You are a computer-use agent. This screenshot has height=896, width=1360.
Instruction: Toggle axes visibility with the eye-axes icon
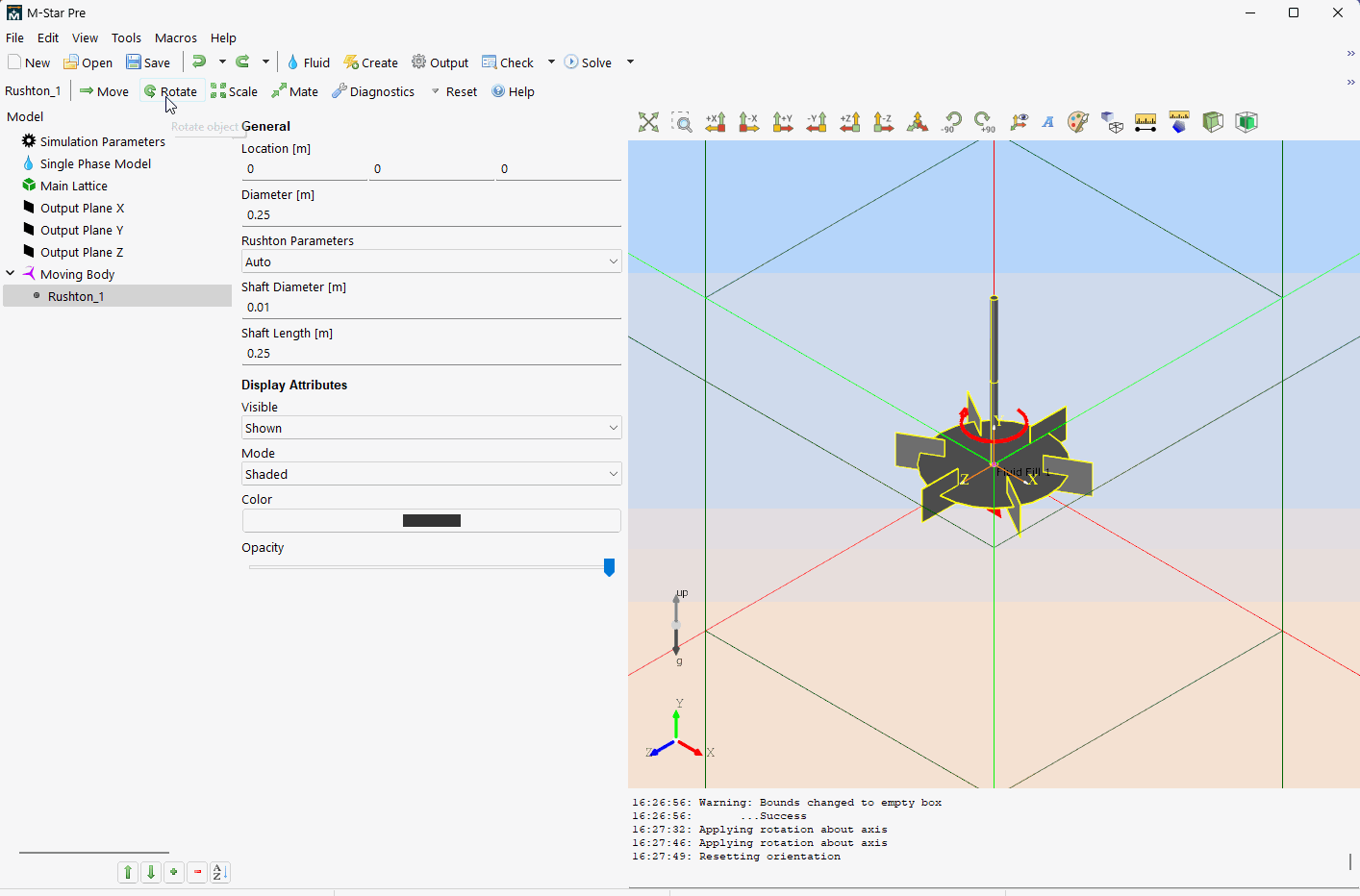(1019, 122)
